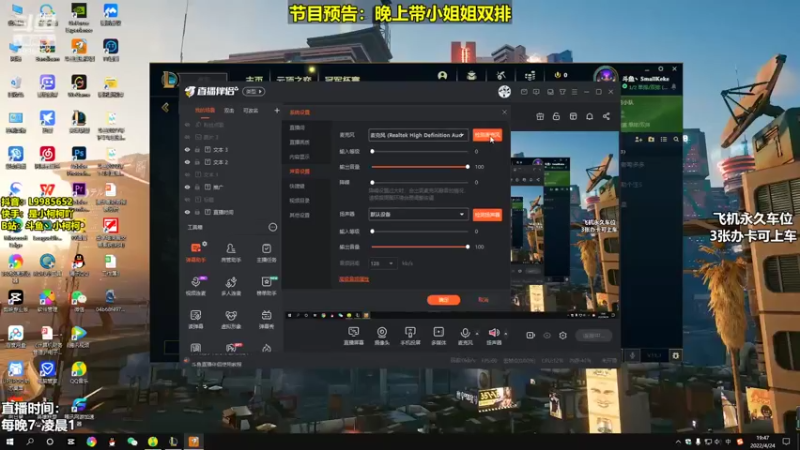Toggle the lock on the 文本 3 layer
This screenshot has height=450, width=800.
click(x=197, y=149)
